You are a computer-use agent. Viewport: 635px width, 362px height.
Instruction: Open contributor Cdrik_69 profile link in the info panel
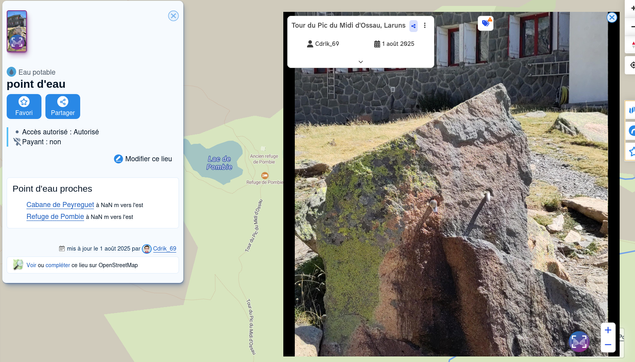pyautogui.click(x=164, y=249)
